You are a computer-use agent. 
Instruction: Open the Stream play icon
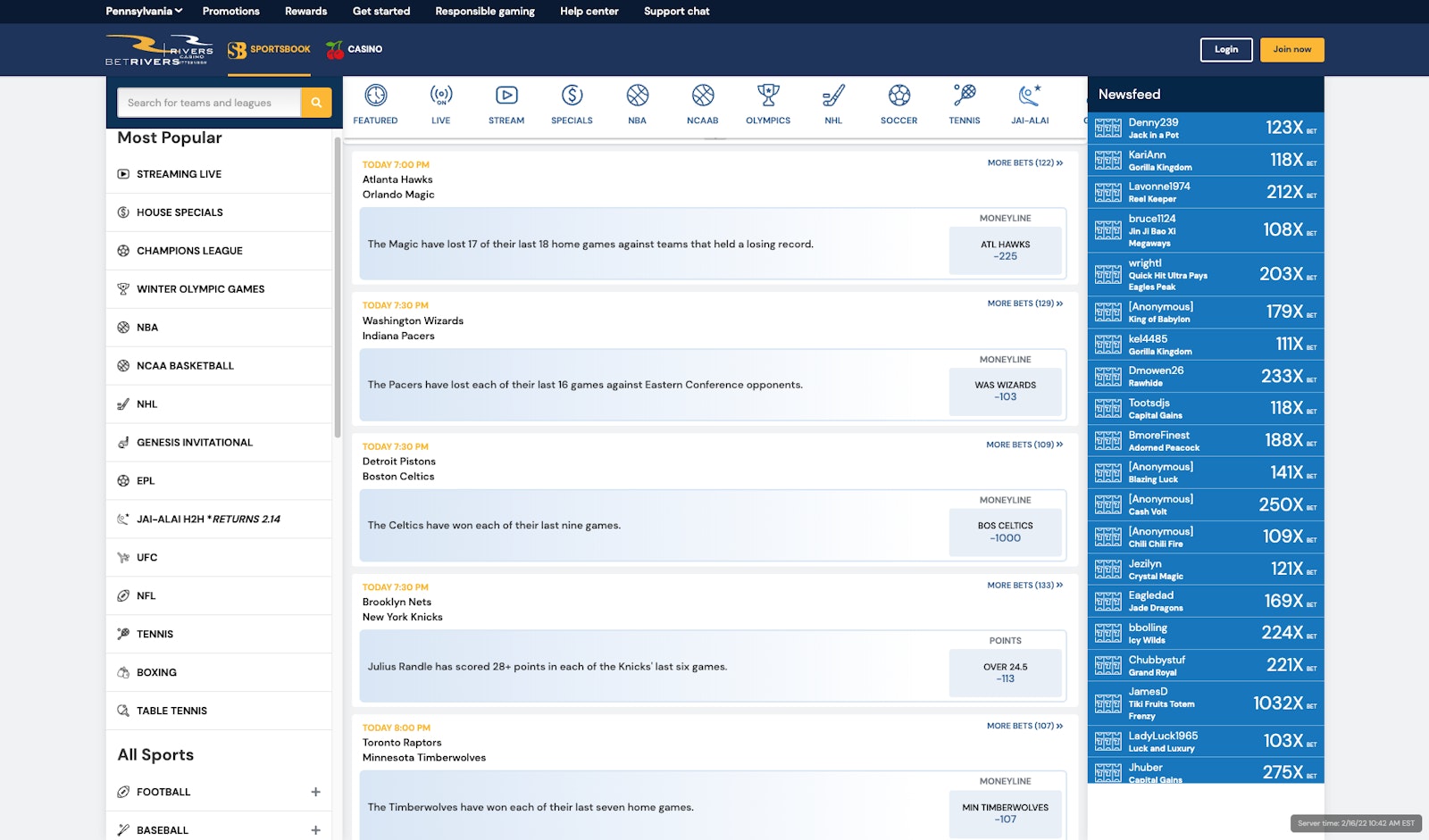pos(506,96)
